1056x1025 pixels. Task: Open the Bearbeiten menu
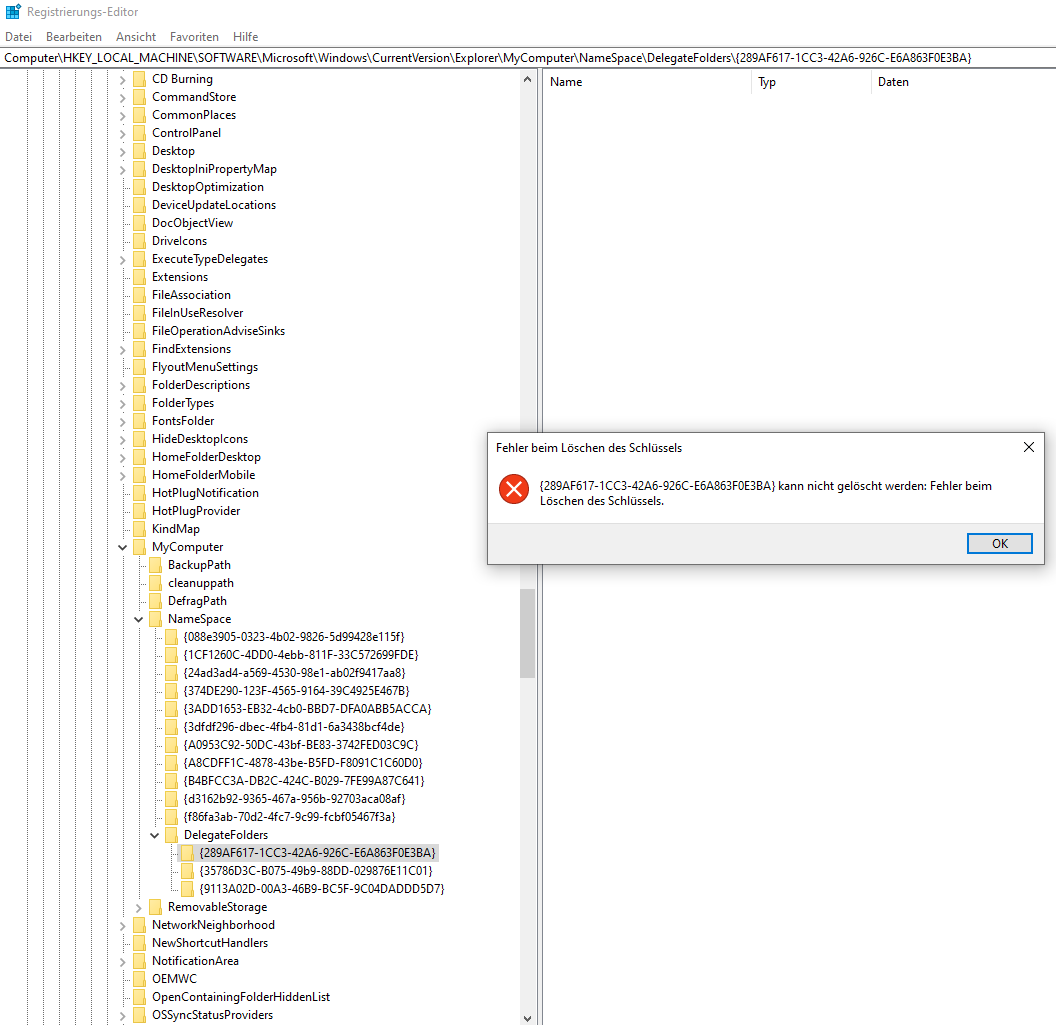(73, 37)
